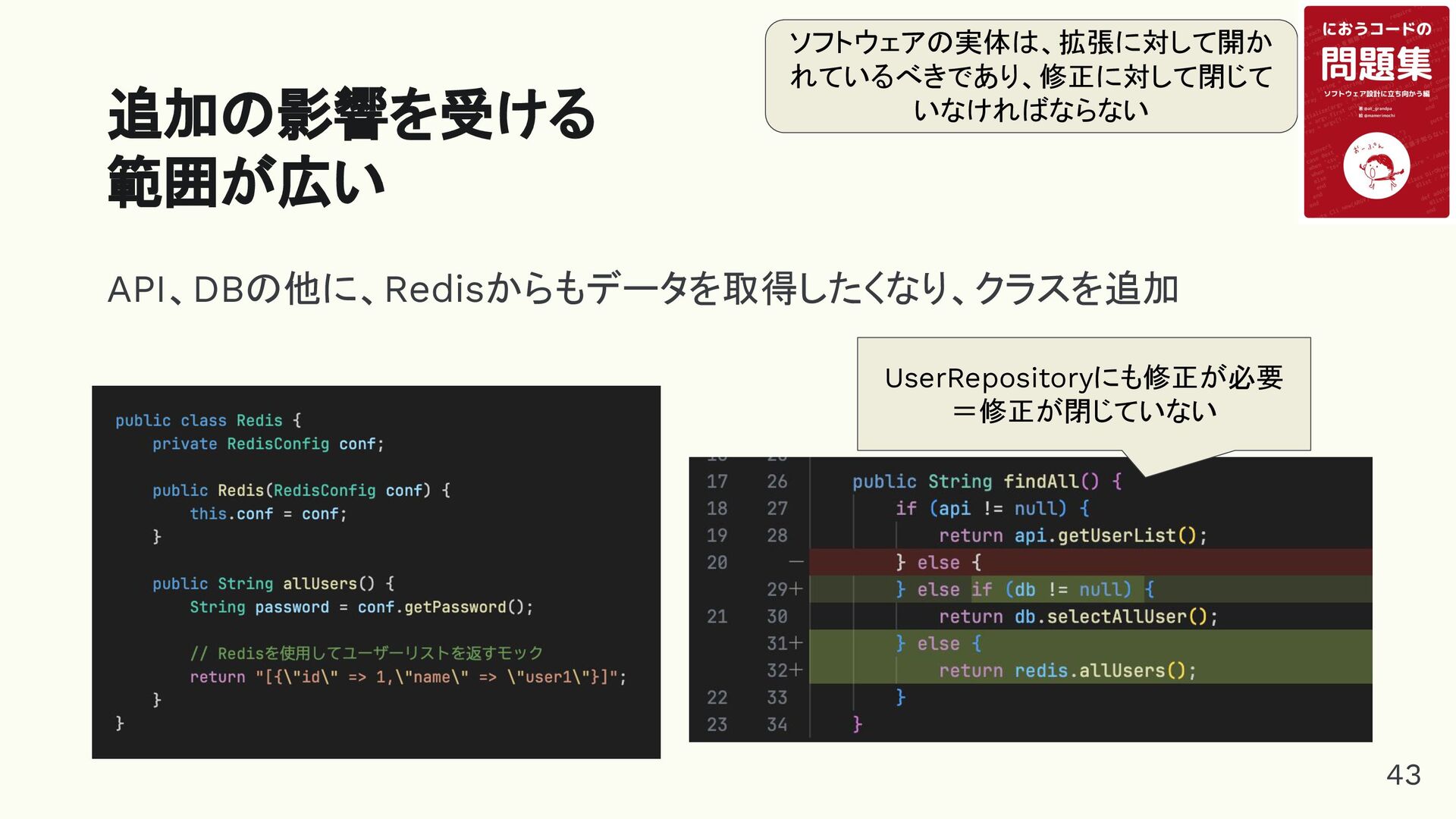Click the Redis class code screenshot
The image size is (1456, 819).
point(375,572)
